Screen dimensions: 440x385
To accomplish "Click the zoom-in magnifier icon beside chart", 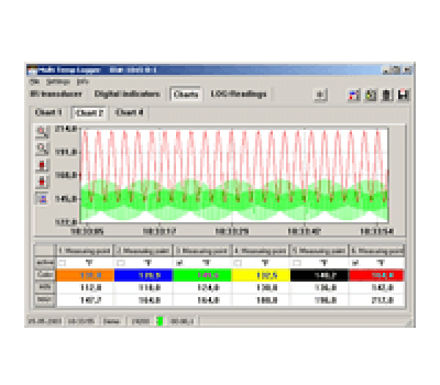I will pyautogui.click(x=42, y=132).
